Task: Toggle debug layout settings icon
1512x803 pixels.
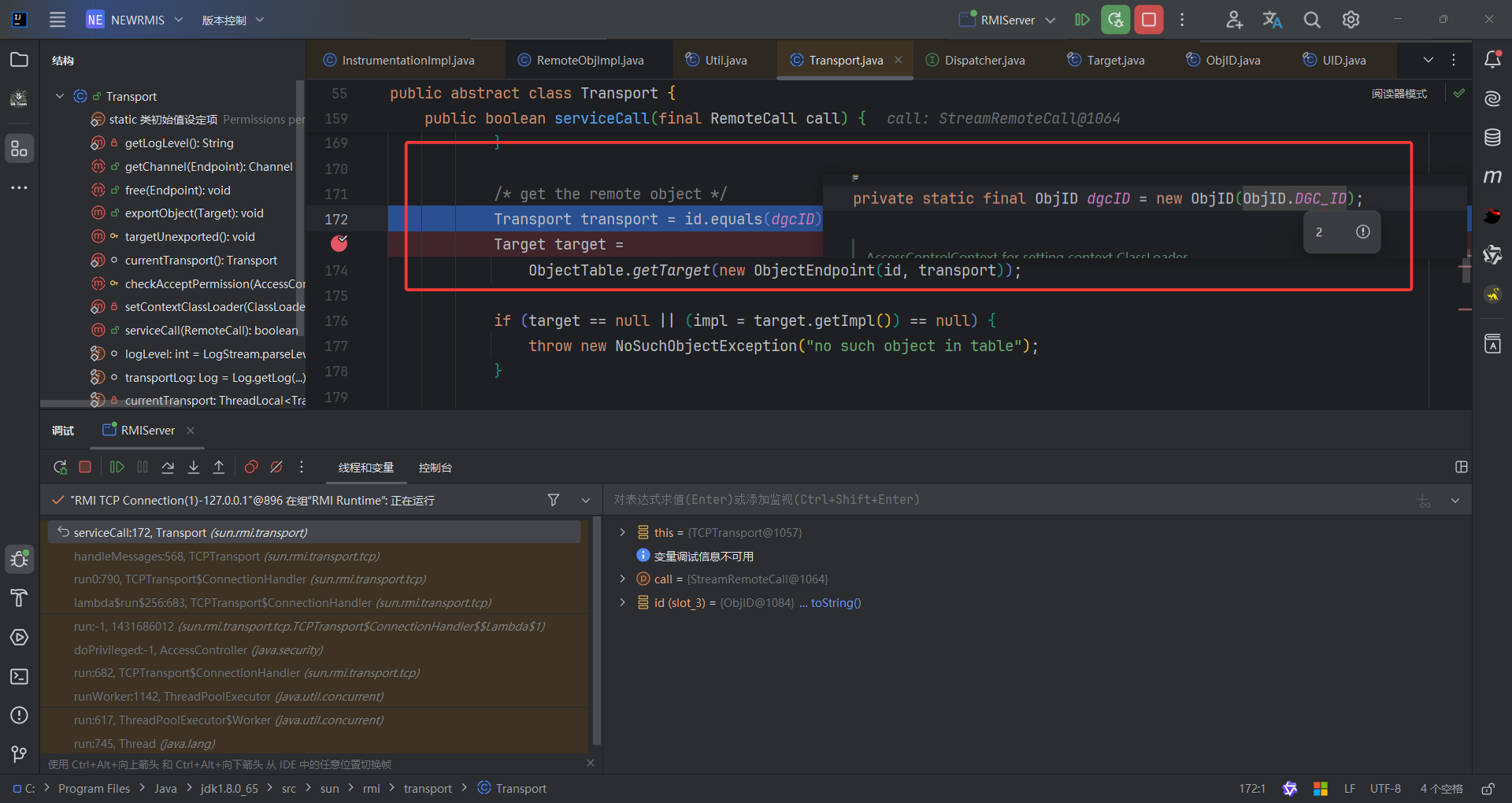Action: click(x=1462, y=467)
